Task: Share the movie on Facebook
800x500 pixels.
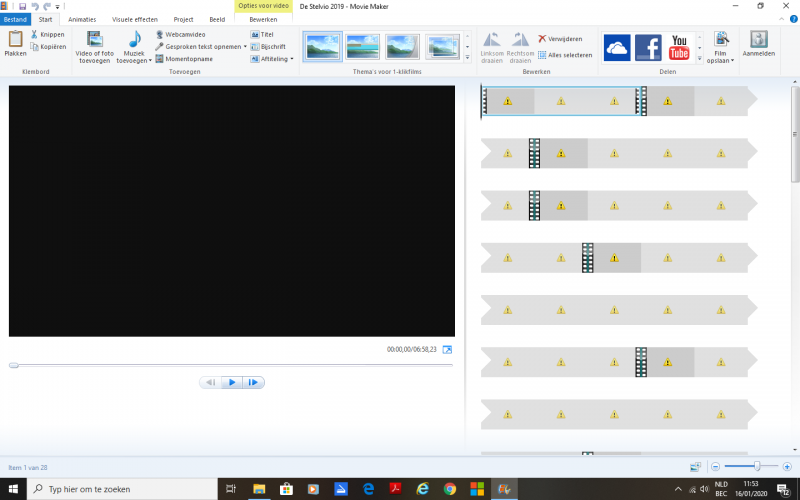Action: [x=648, y=47]
